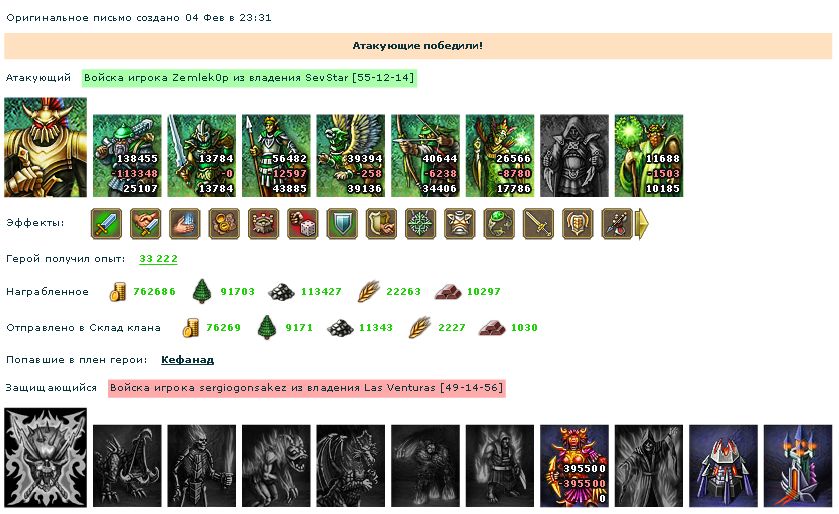839x514 pixels.
Task: Open captured hero Кефанад link
Action: point(187,359)
